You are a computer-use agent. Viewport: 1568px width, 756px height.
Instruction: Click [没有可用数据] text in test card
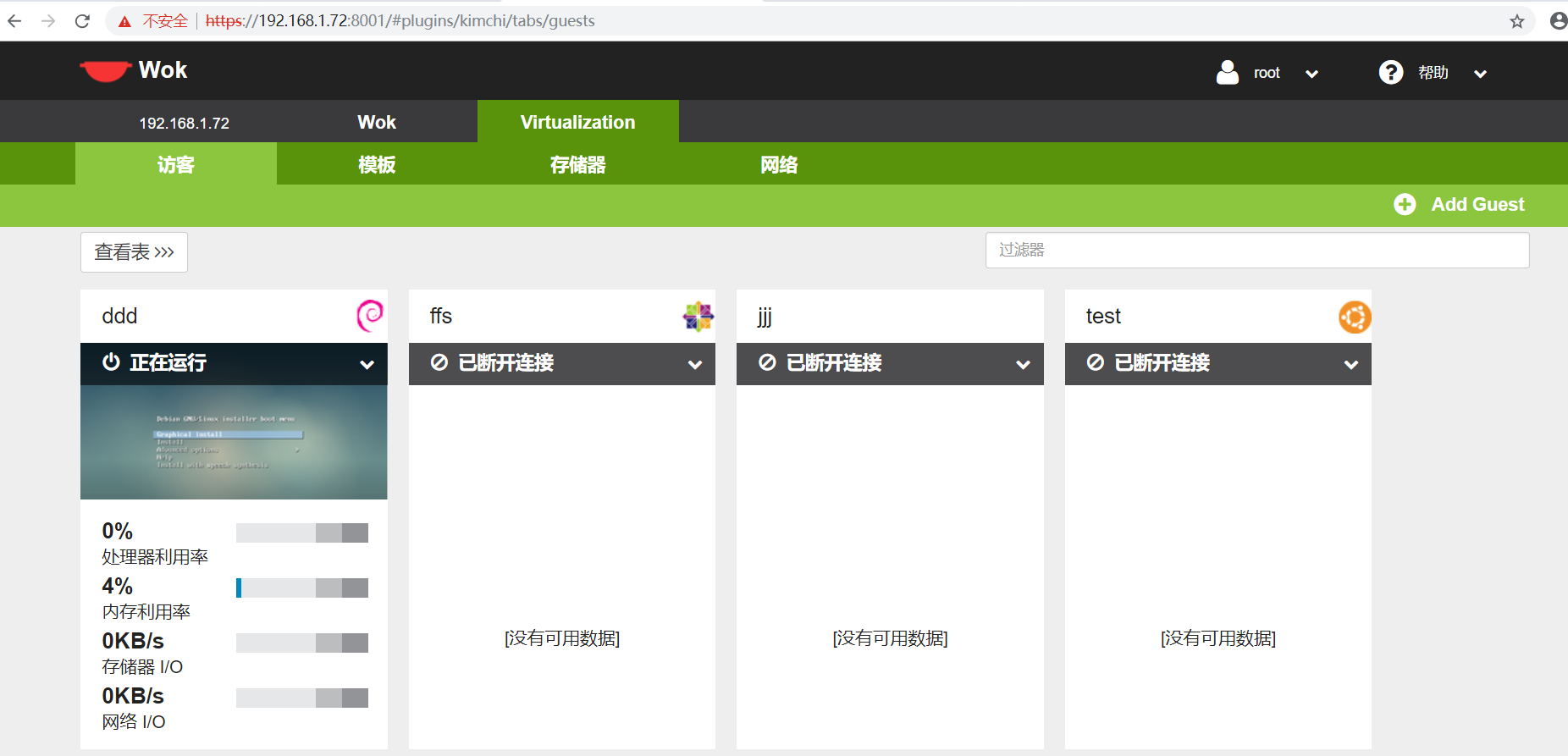[x=1218, y=638]
